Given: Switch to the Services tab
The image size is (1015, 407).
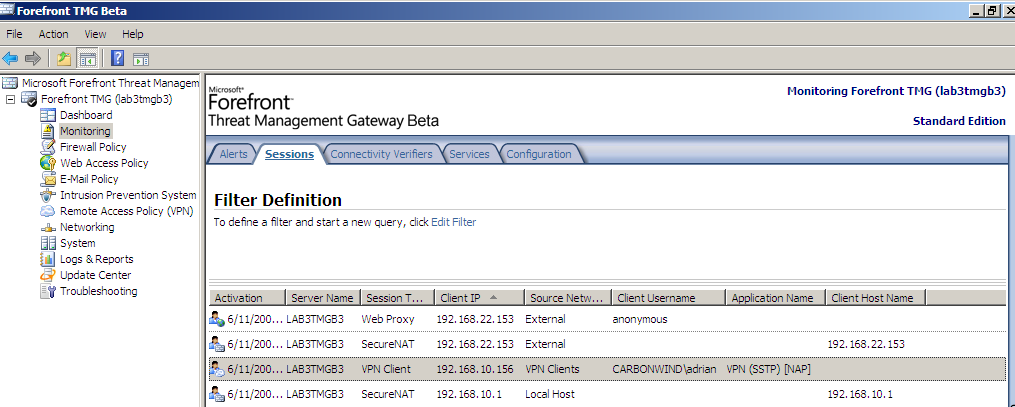Looking at the screenshot, I should pos(469,154).
